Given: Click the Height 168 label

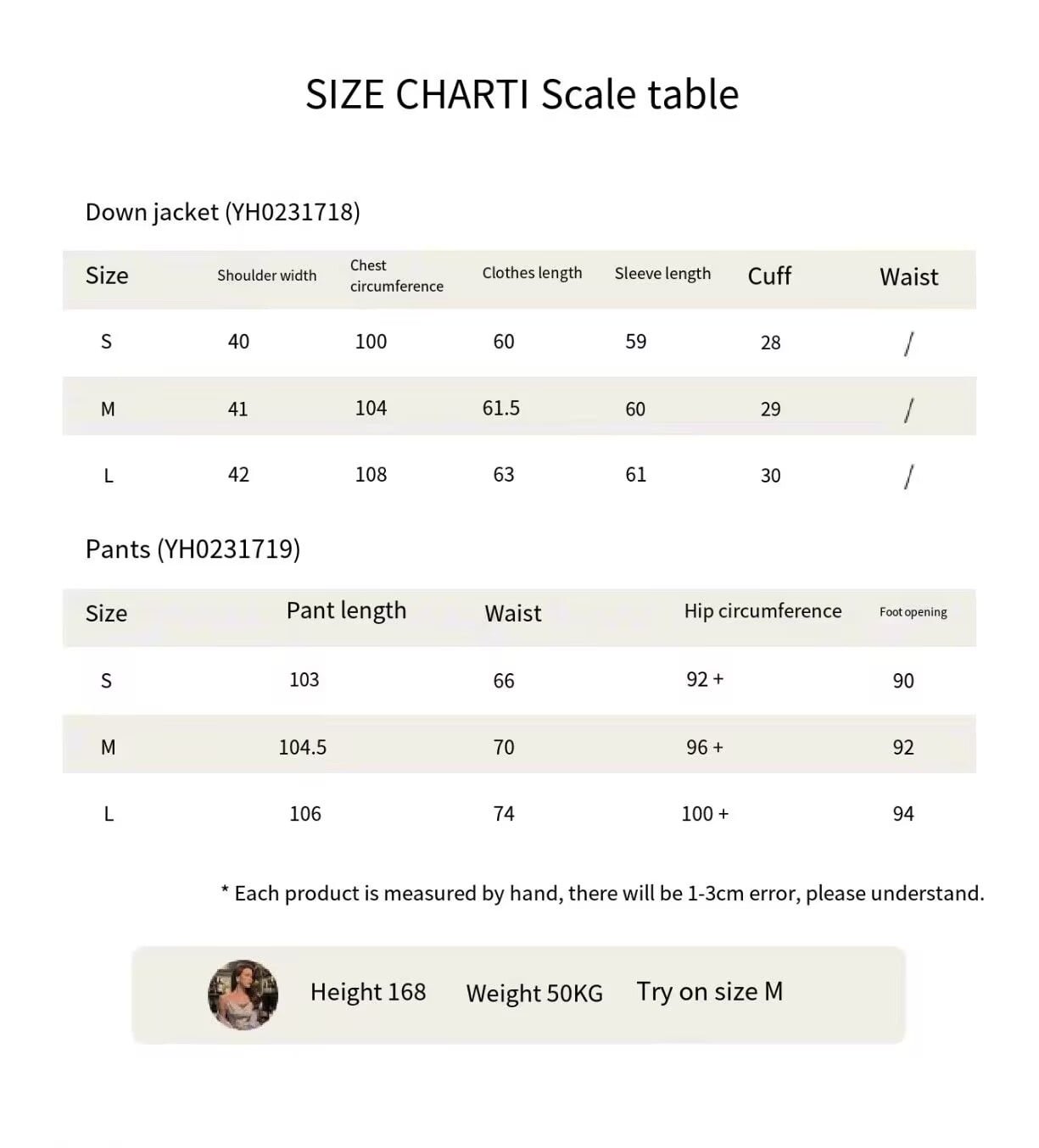Looking at the screenshot, I should 368,992.
